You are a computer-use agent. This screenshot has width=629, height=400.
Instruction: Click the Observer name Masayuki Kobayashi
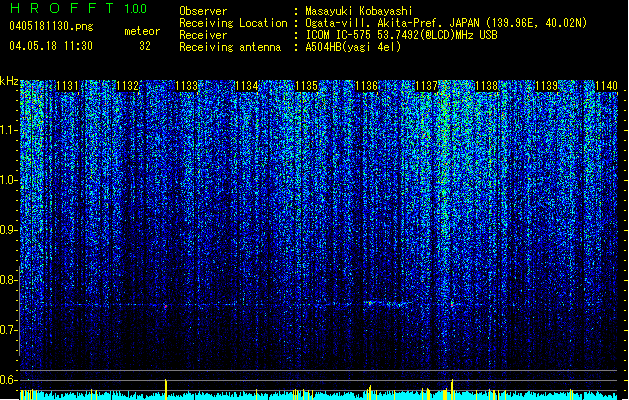359,11
